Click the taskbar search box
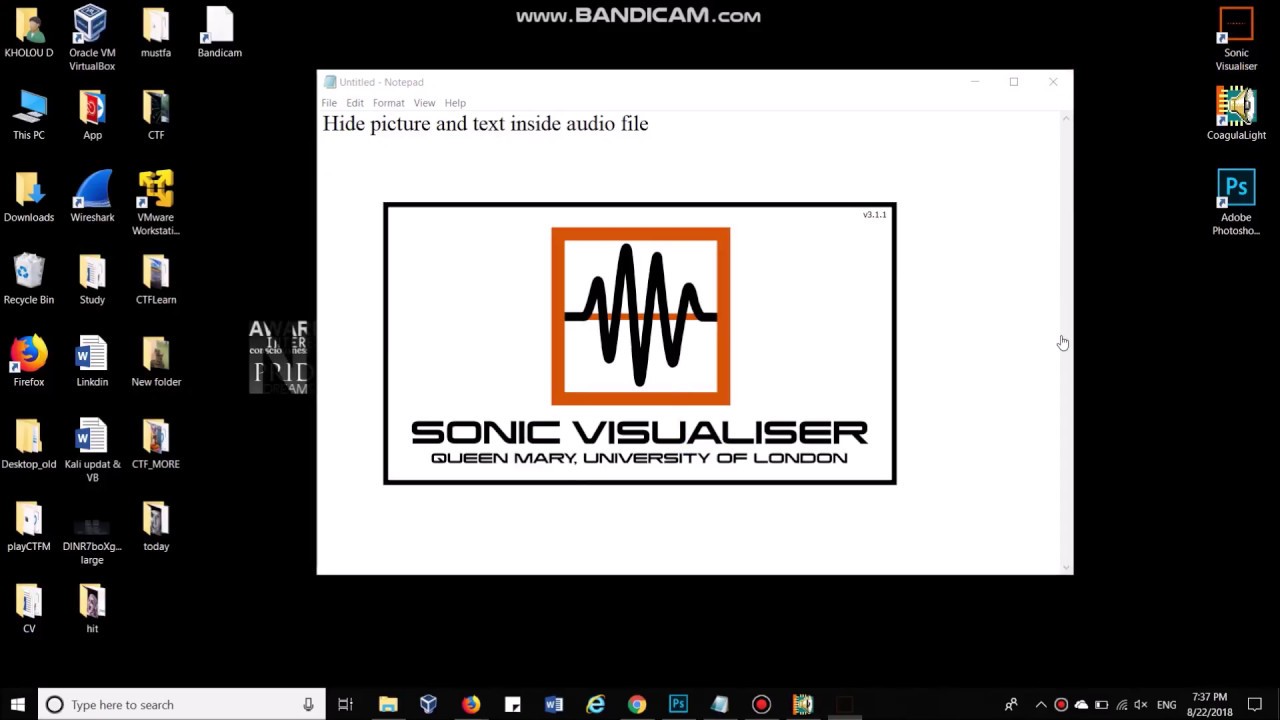 click(181, 704)
